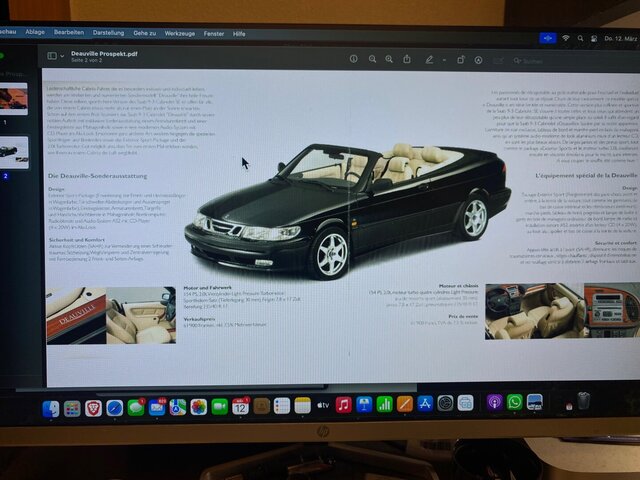Image resolution: width=640 pixels, height=480 pixels.
Task: Open FaceTime from the Dock
Action: tap(220, 407)
